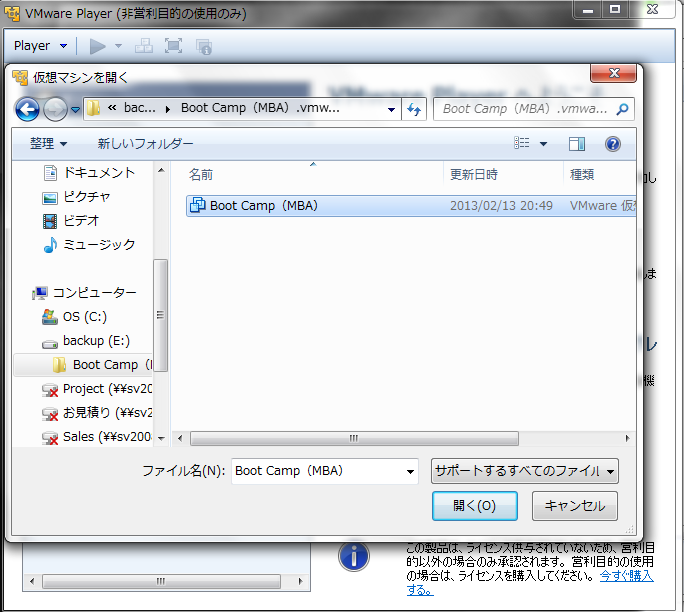Sort by the 種類 column header
Image resolution: width=684 pixels, height=612 pixels.
582,175
